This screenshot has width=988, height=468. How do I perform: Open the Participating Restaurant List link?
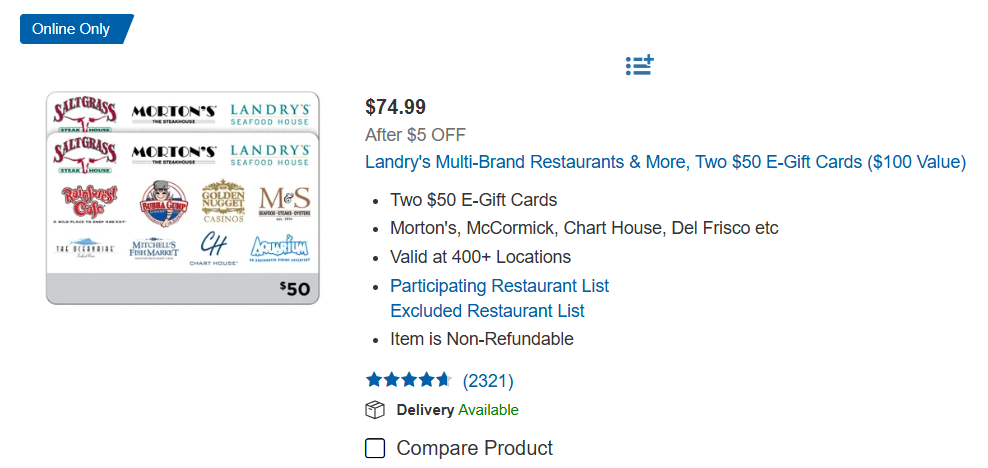pos(499,286)
